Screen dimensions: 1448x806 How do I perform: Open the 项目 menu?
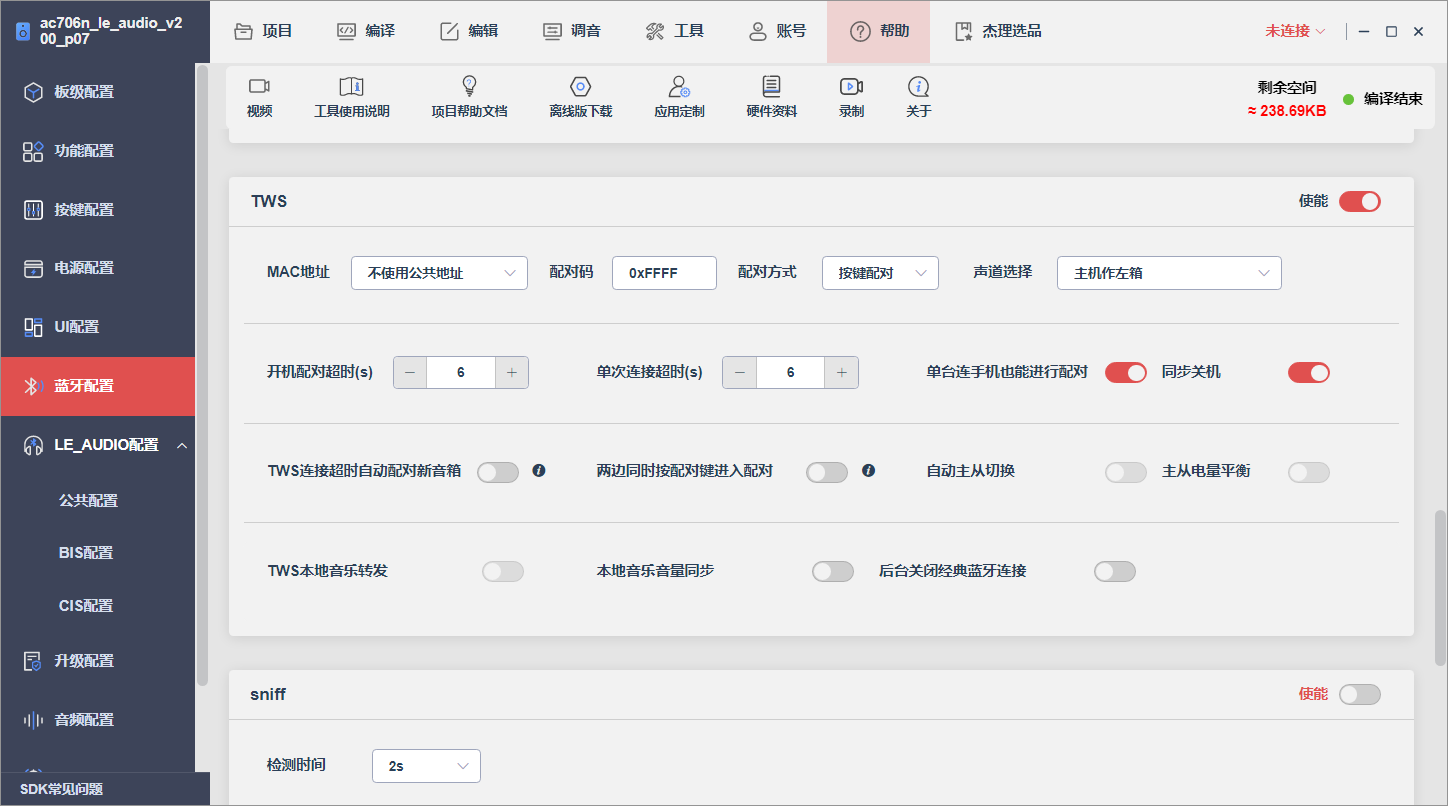point(263,31)
